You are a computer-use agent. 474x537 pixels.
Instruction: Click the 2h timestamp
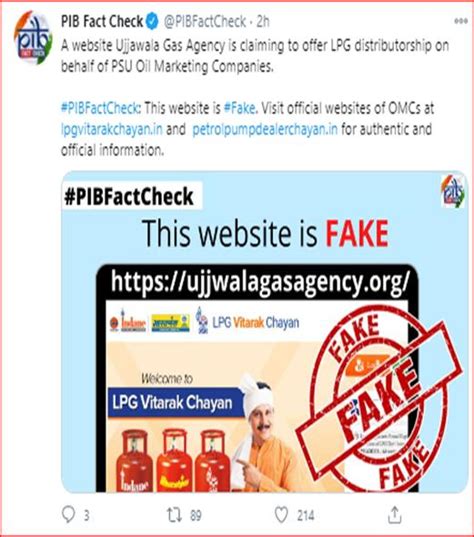pos(263,22)
